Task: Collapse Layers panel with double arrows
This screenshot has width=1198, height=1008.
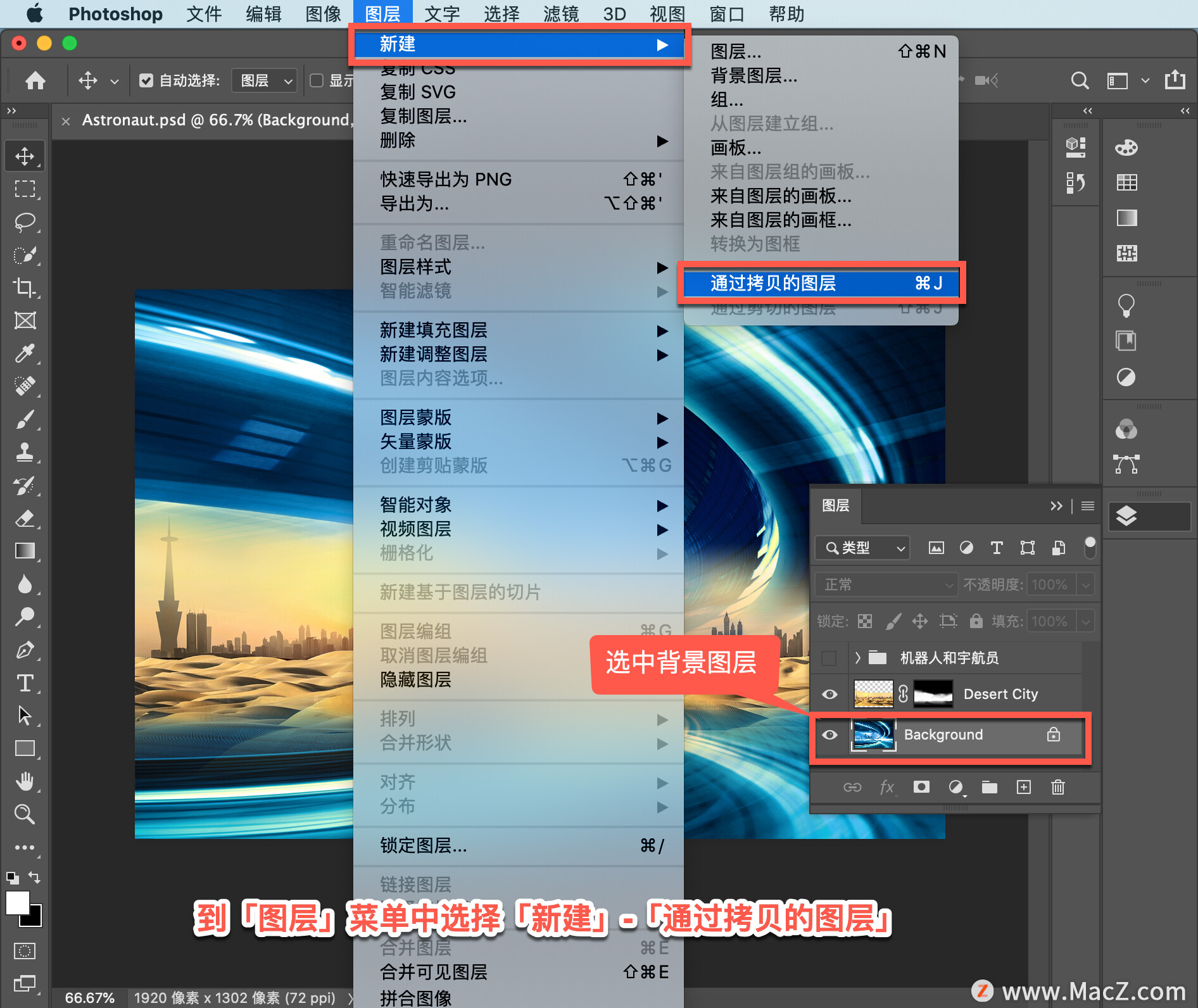Action: click(x=1056, y=506)
